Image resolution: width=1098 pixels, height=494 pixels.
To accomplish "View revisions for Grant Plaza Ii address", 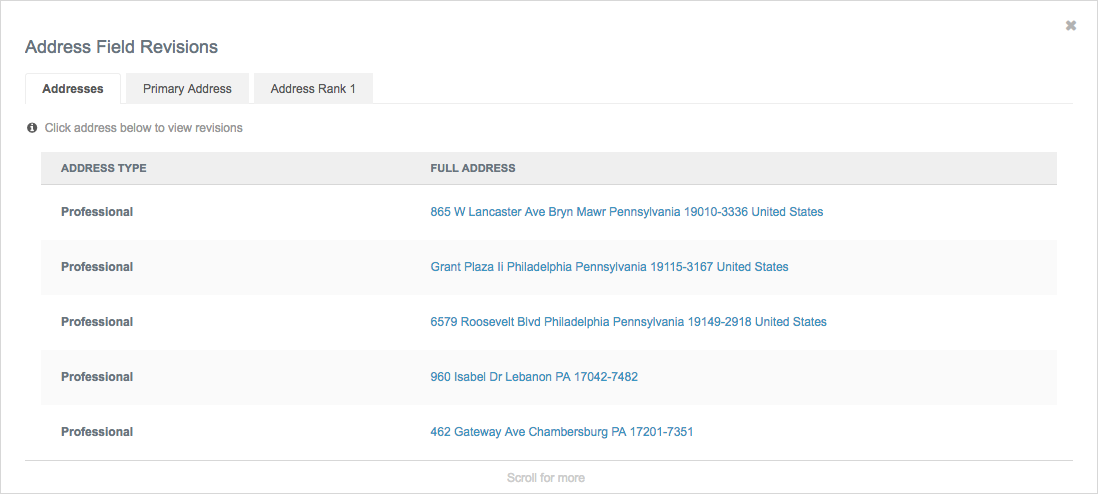I will click(x=609, y=267).
